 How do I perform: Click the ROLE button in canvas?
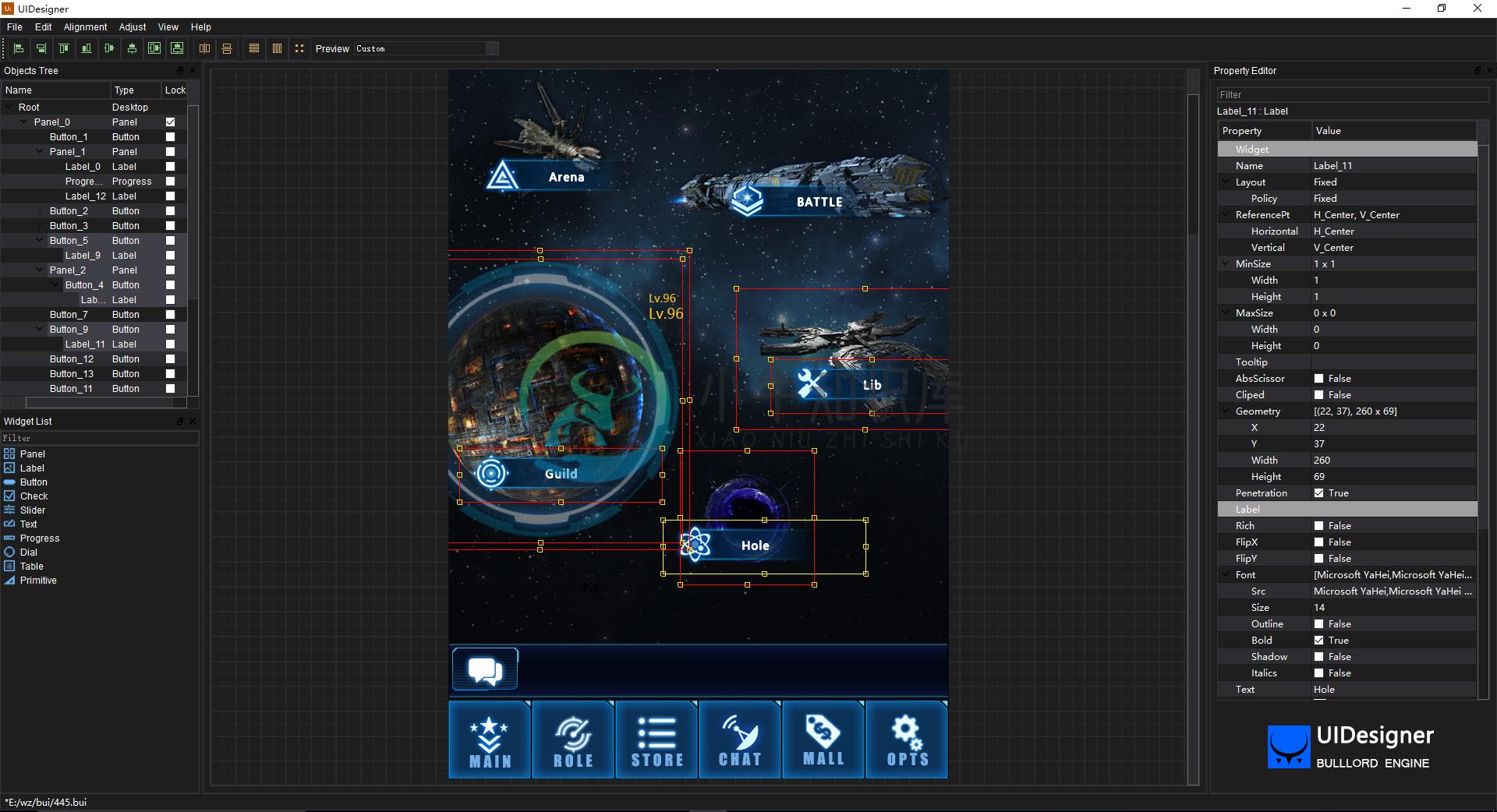[573, 740]
